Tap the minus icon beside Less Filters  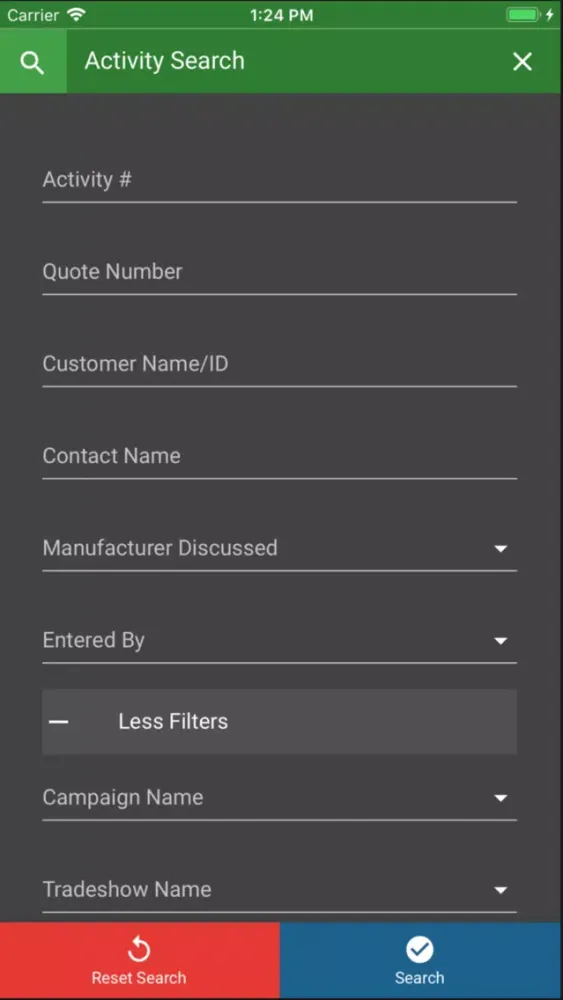pyautogui.click(x=59, y=722)
